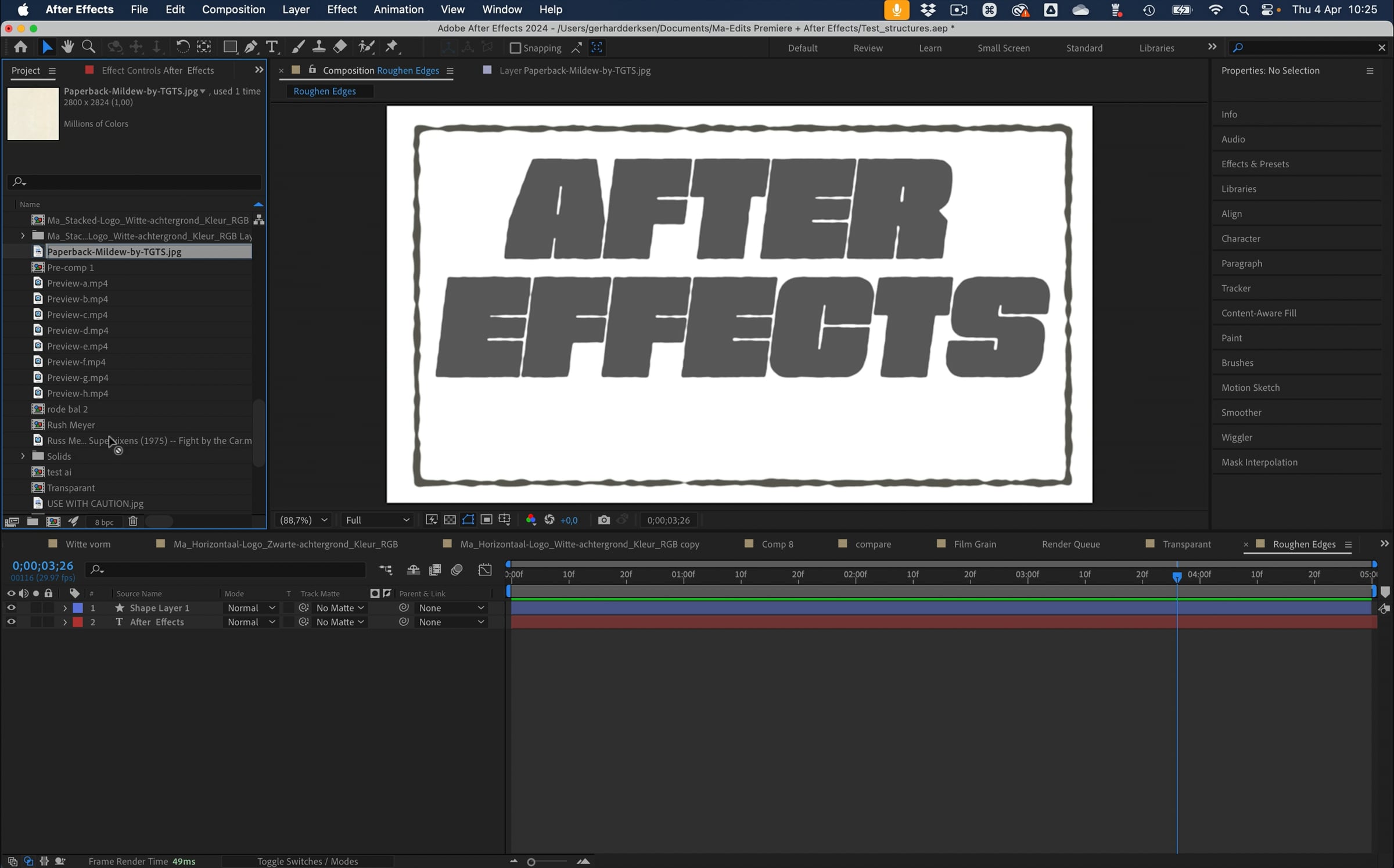The image size is (1394, 868).
Task: Select the Puppet Pin tool
Action: coord(392,47)
